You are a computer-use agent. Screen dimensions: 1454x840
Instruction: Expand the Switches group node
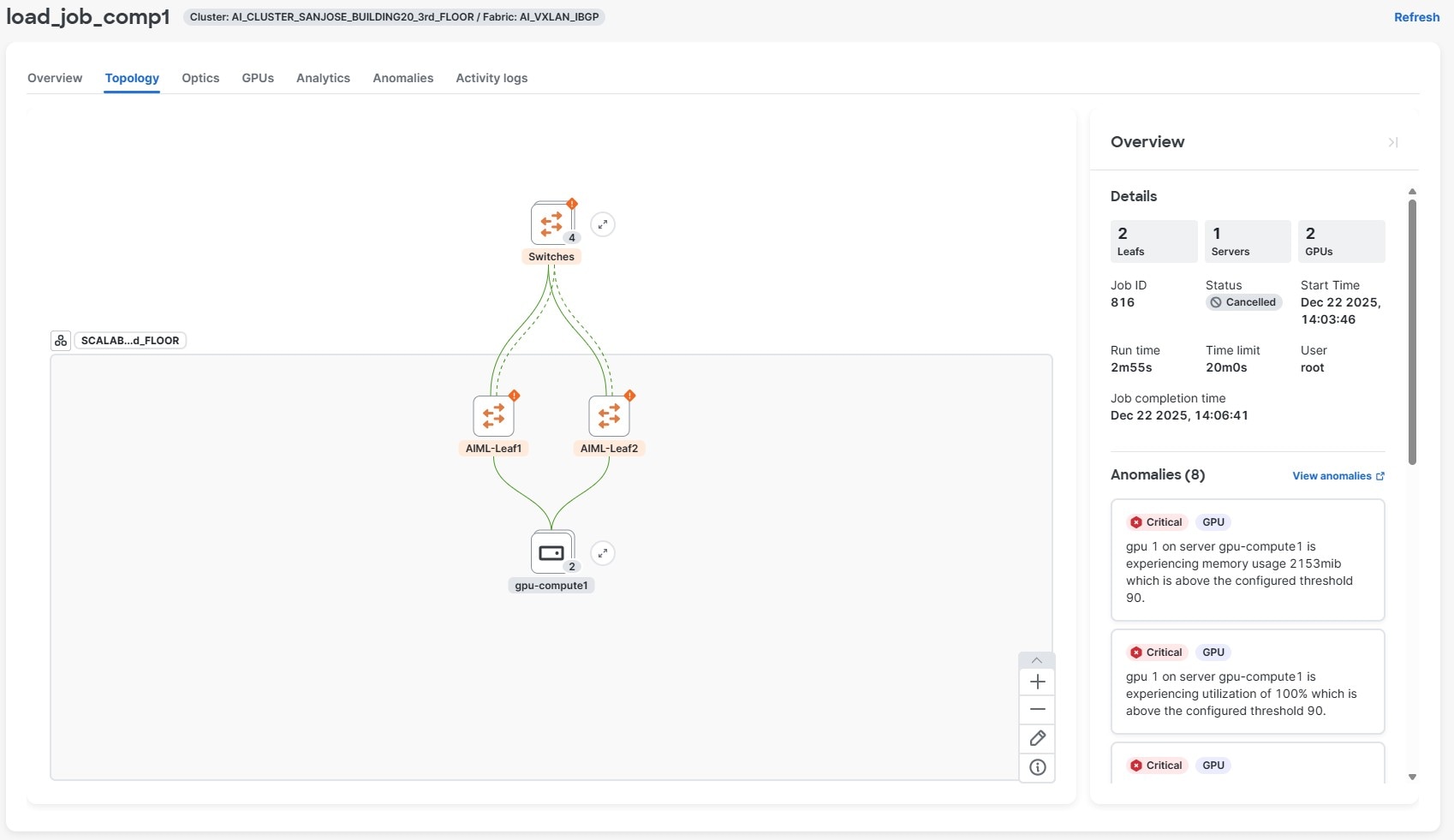point(603,223)
